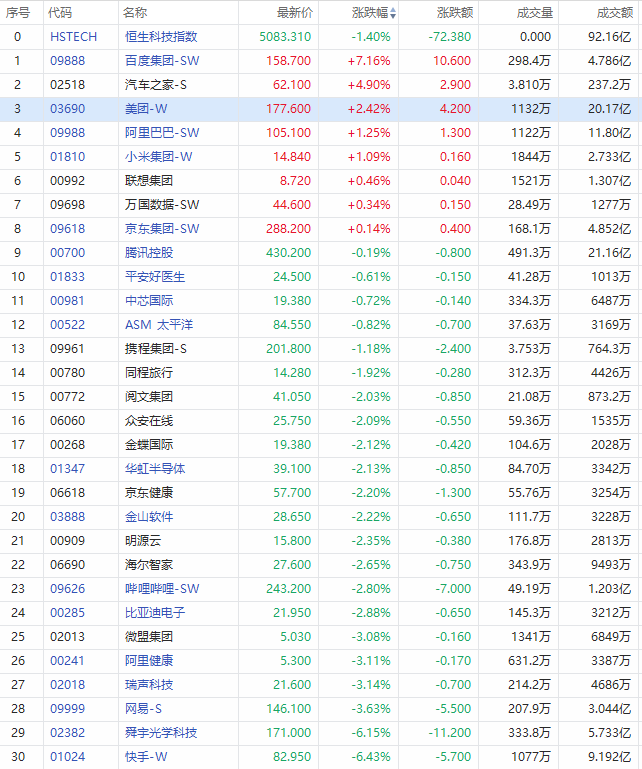Open 阿里巴巴-SW stock link
The image size is (642, 769).
click(x=162, y=133)
